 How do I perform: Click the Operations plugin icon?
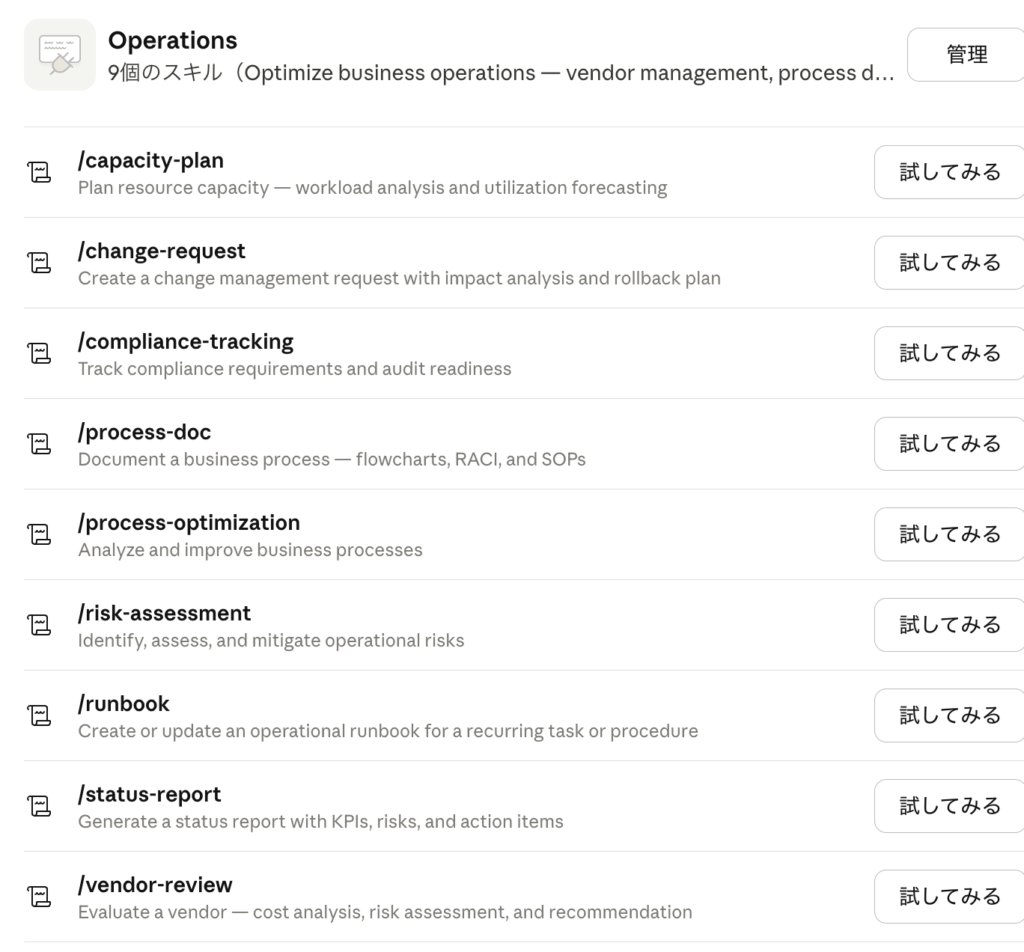[60, 55]
